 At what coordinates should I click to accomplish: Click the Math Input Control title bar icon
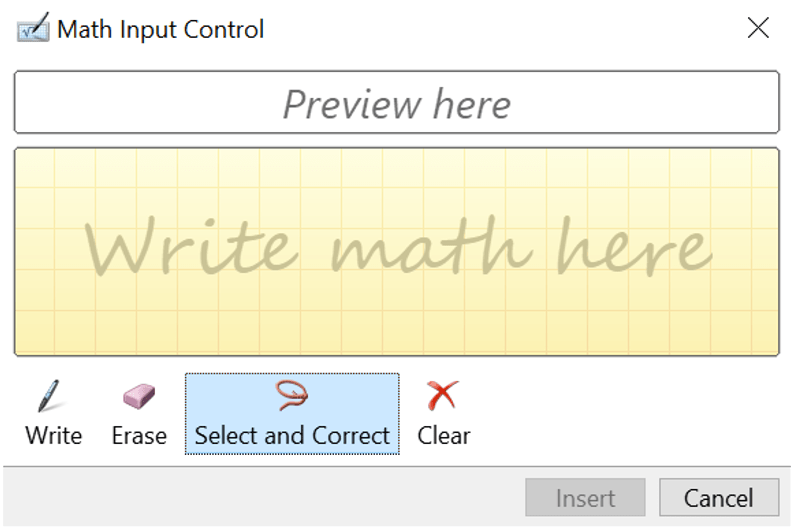point(33,29)
